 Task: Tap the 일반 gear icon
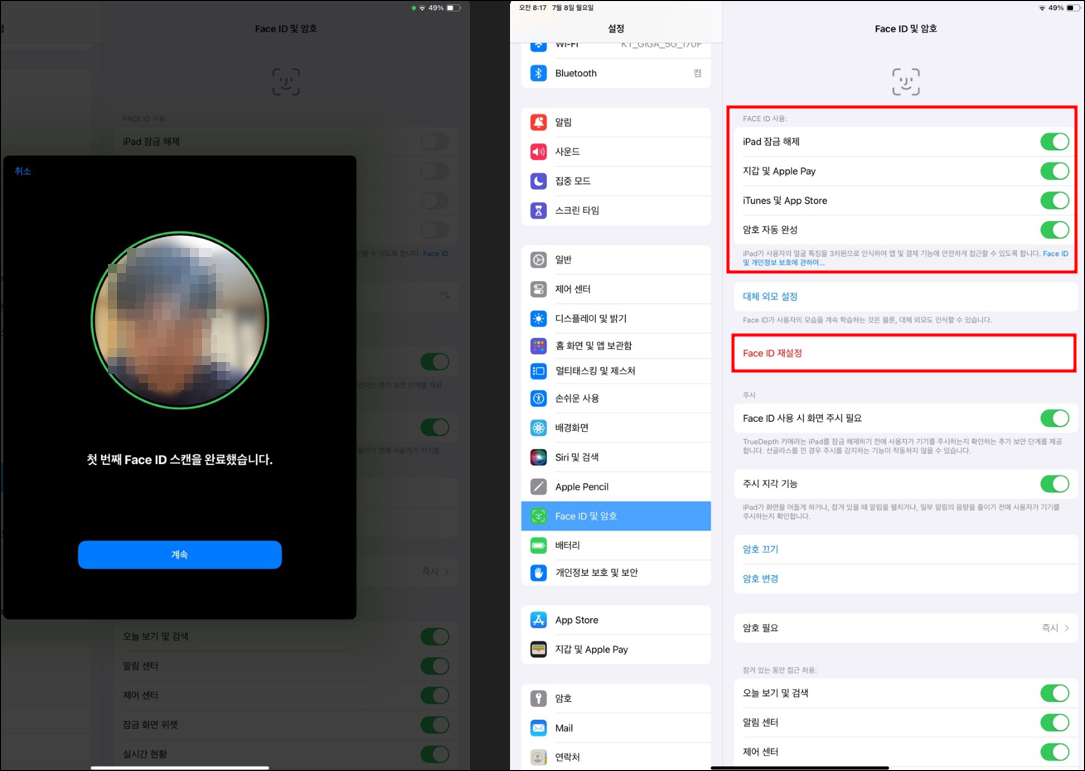coord(538,260)
